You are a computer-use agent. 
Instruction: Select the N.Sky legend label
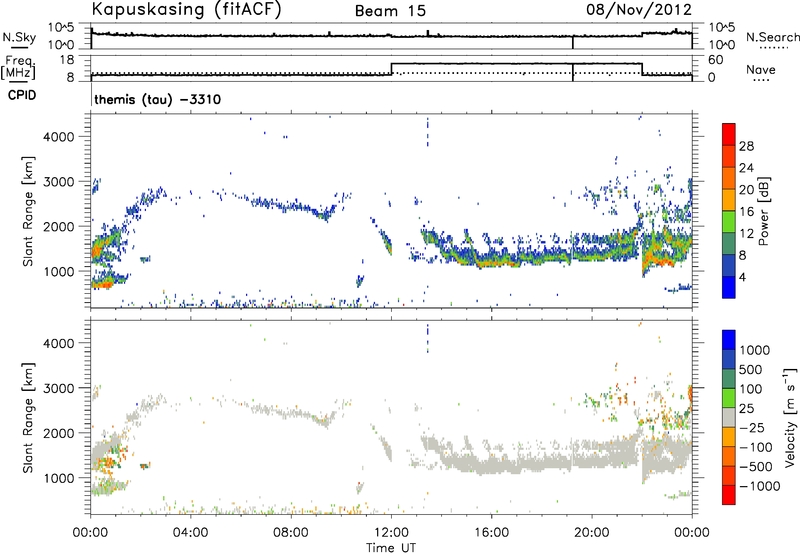[x=19, y=37]
